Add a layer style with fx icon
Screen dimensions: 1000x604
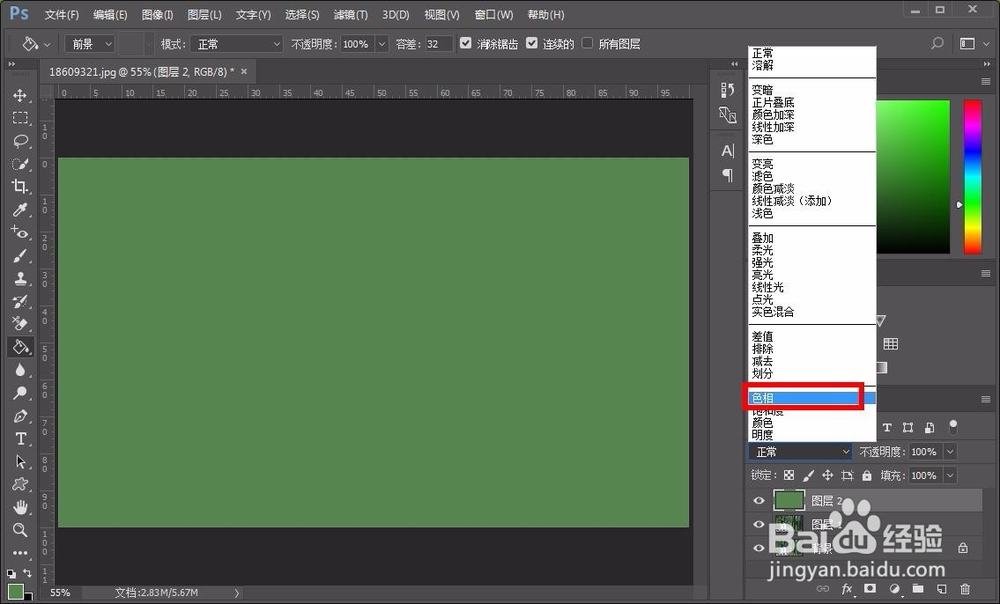pos(847,589)
